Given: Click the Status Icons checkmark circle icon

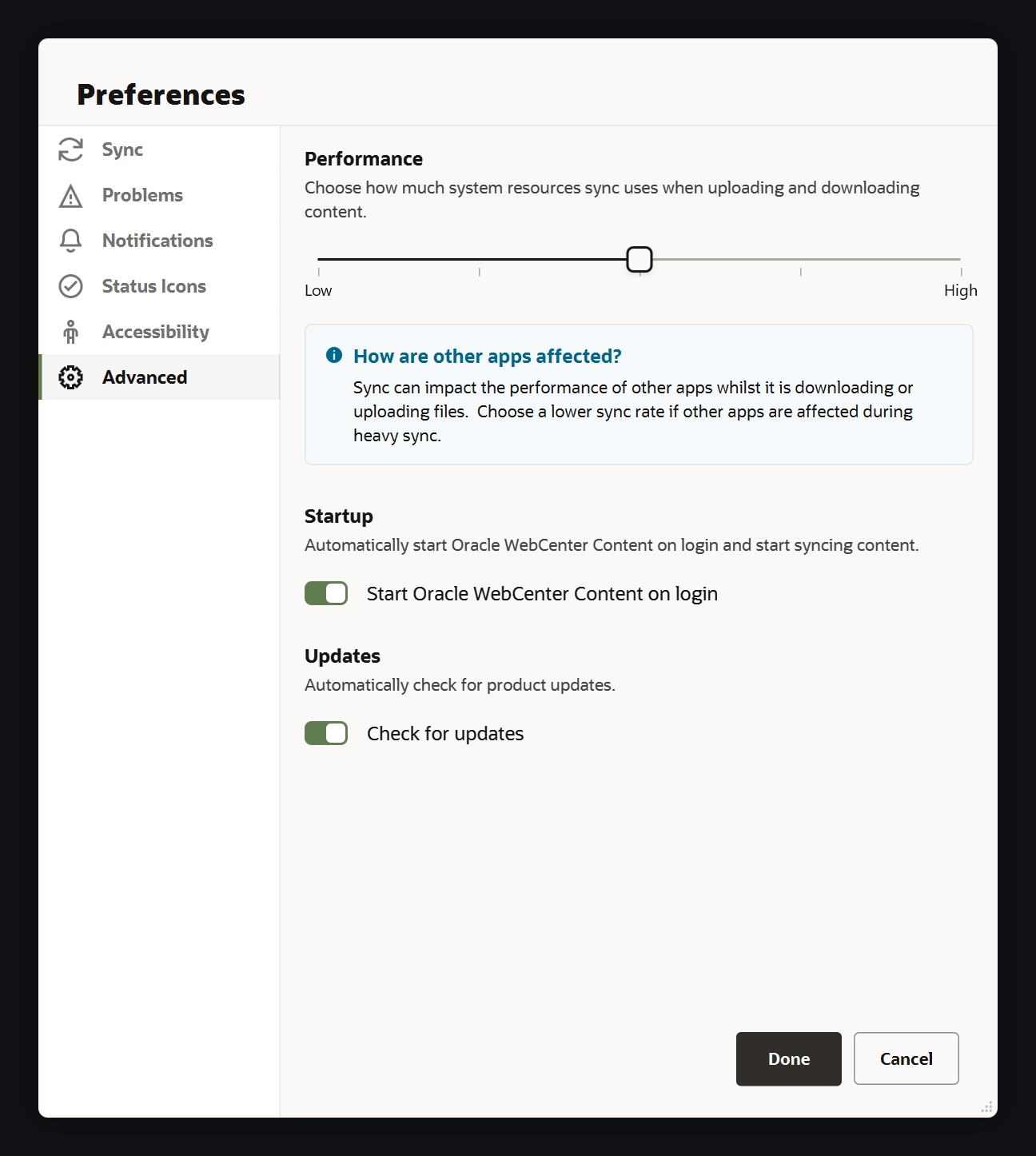Looking at the screenshot, I should pyautogui.click(x=70, y=286).
